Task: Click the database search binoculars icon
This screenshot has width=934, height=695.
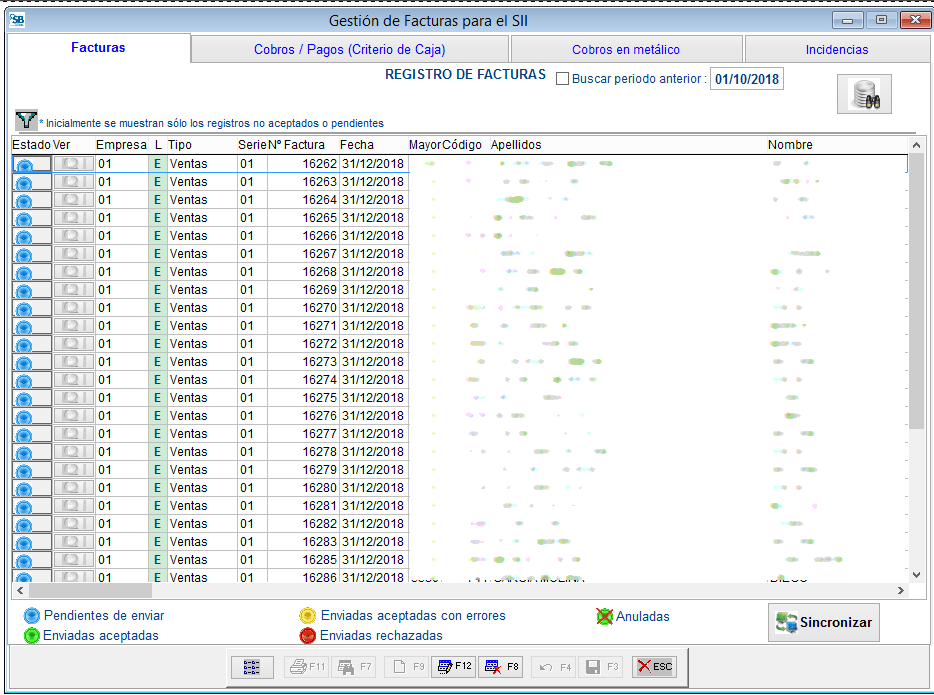Action: pyautogui.click(x=863, y=94)
